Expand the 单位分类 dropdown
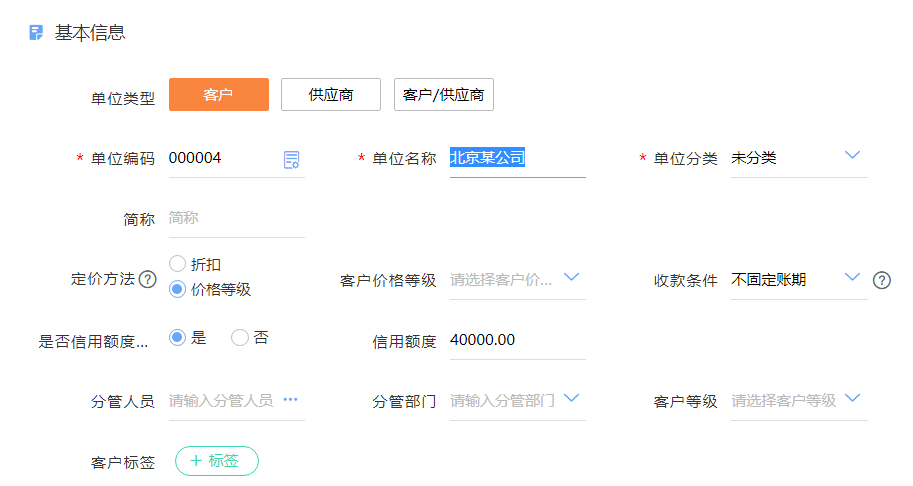 pyautogui.click(x=852, y=155)
